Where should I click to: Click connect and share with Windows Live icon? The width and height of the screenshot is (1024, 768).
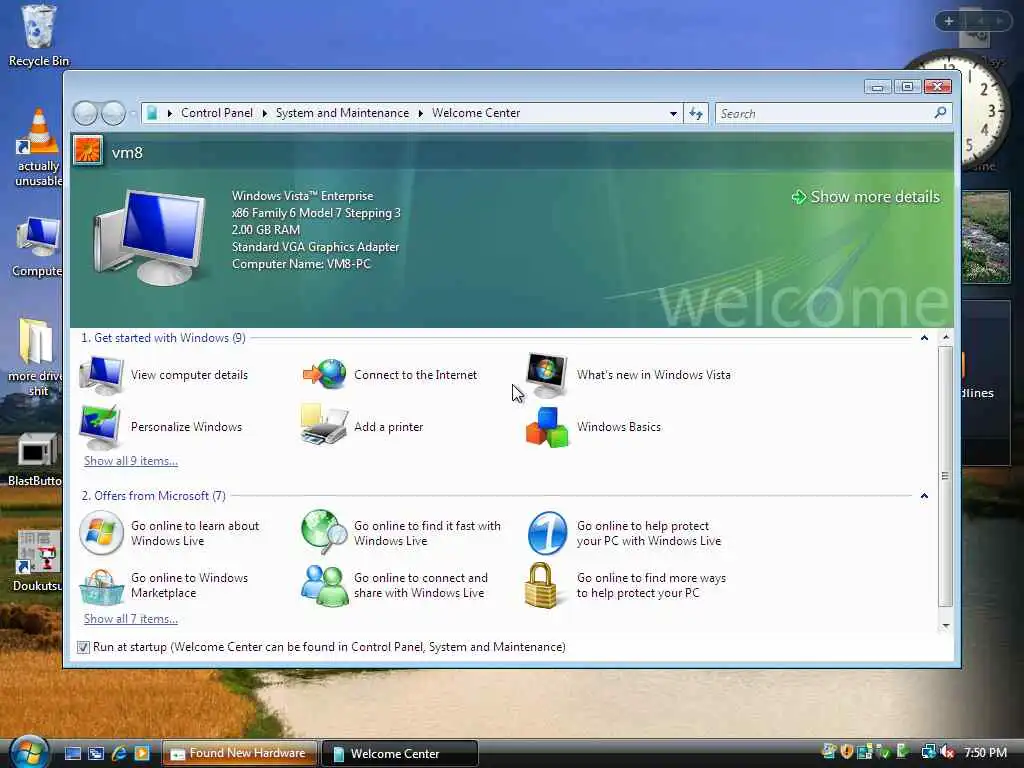(x=324, y=586)
